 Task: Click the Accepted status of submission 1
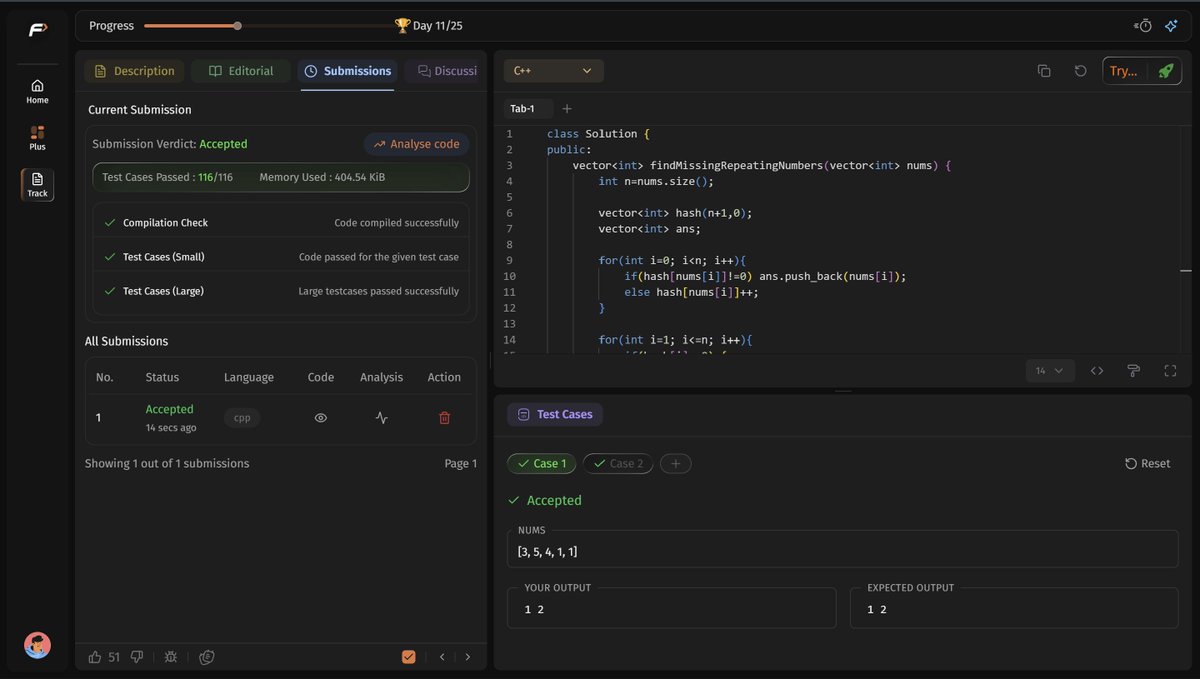[x=170, y=409]
